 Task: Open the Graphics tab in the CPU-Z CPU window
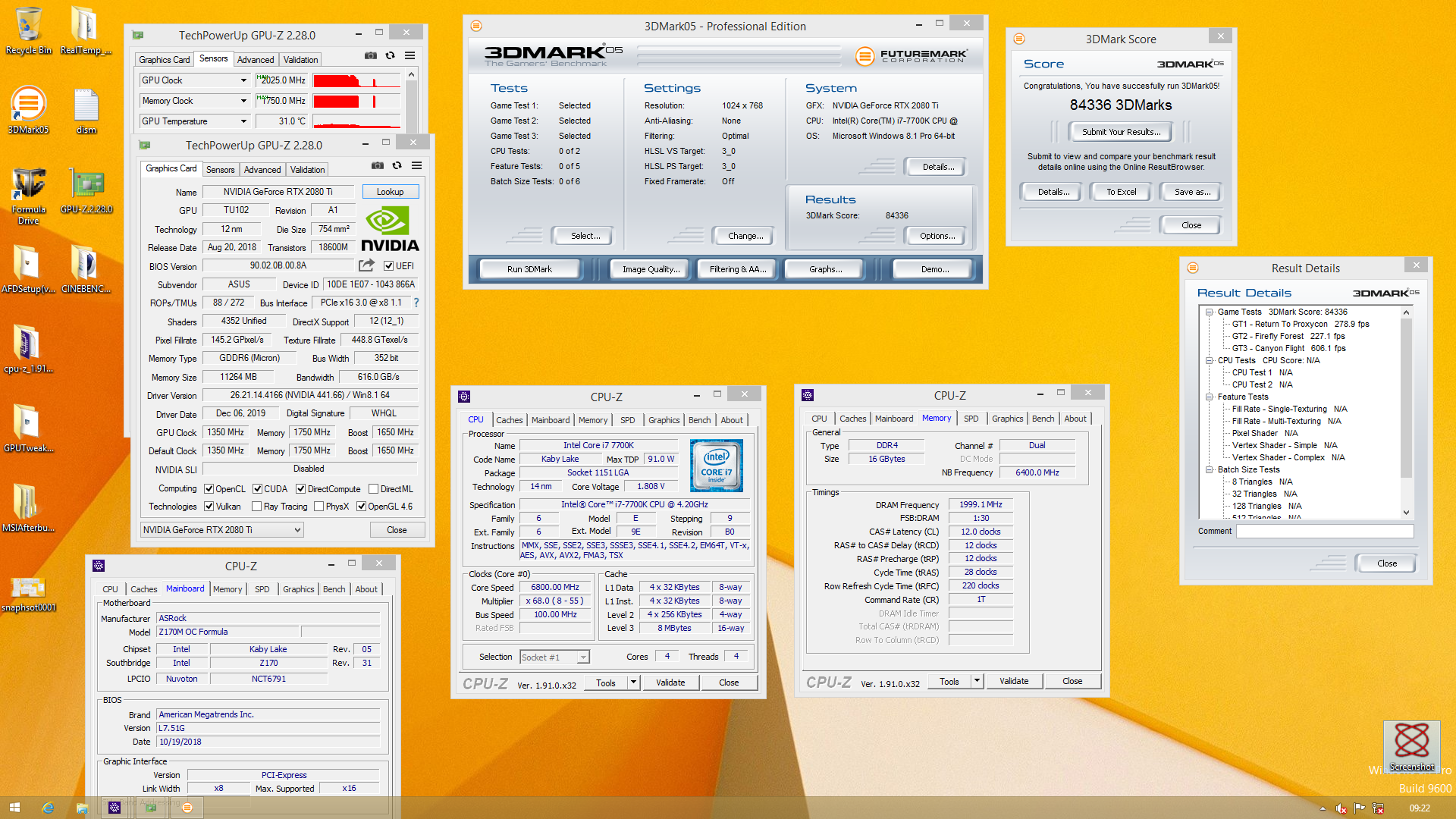[664, 420]
